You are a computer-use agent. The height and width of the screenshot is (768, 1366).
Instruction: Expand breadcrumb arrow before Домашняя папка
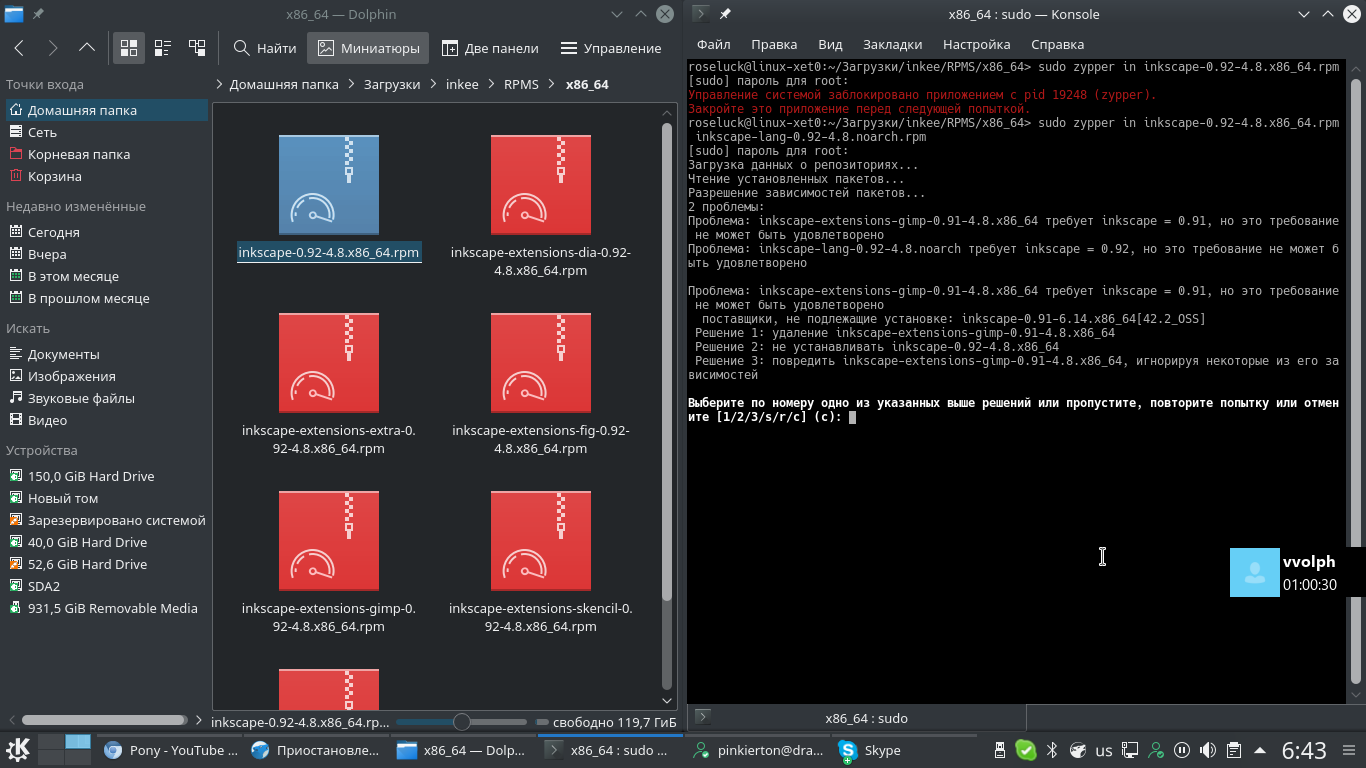220,84
